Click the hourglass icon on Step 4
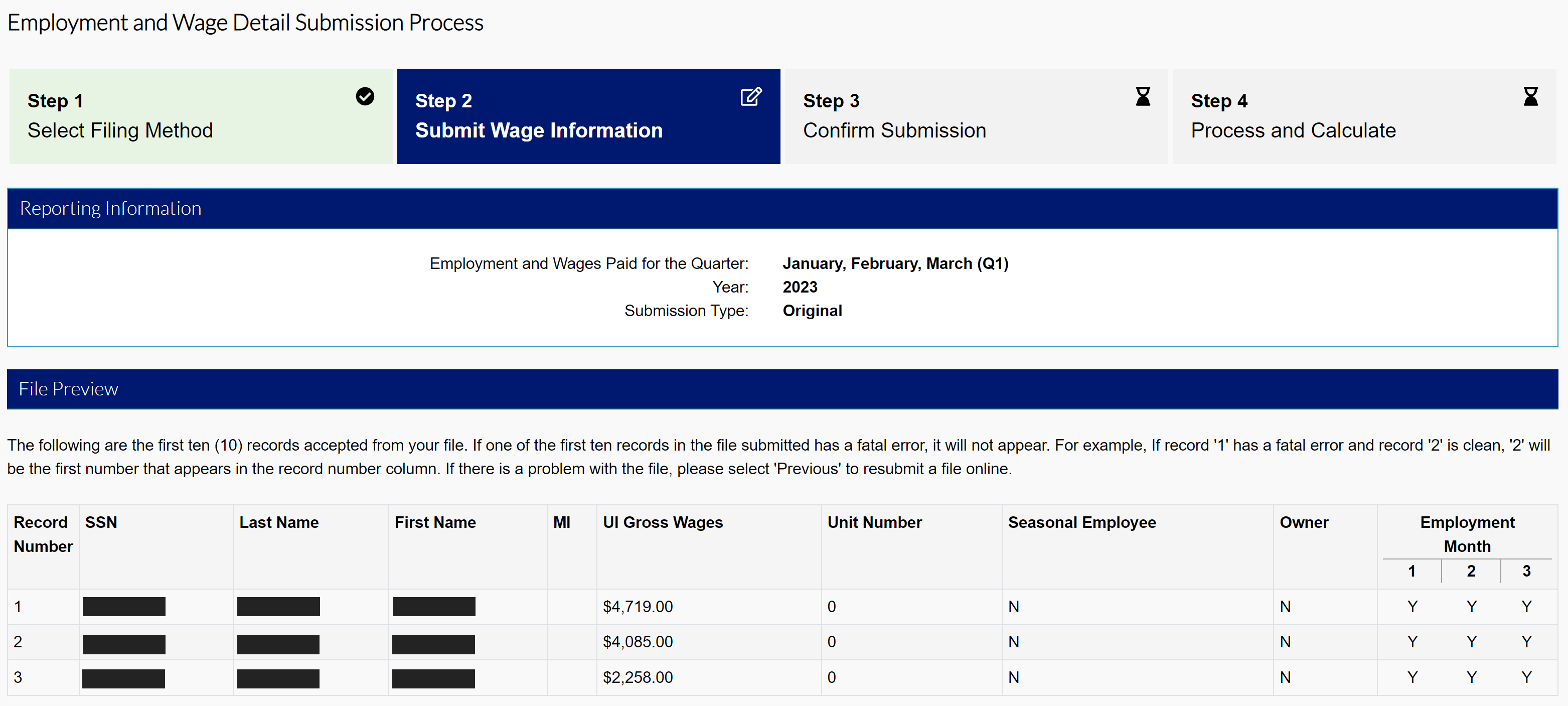 pos(1531,96)
